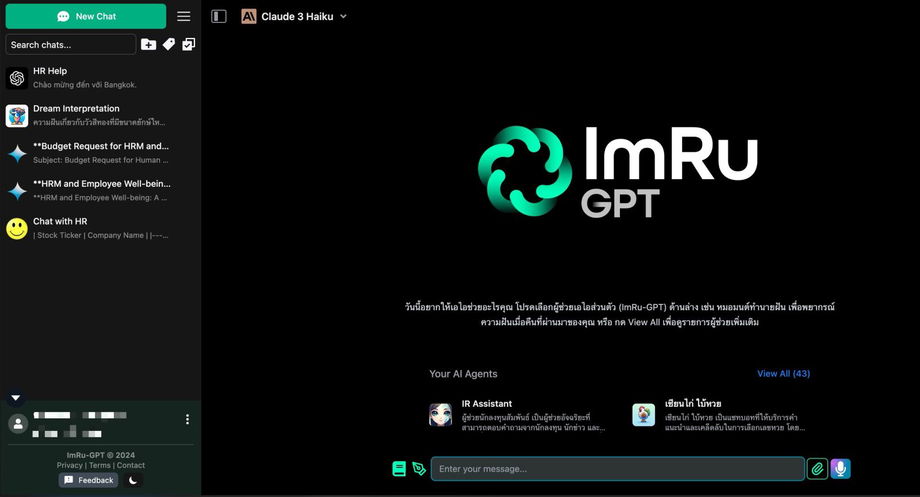Click the Dream Interpretation avatar image
920x497 pixels.
tap(17, 116)
